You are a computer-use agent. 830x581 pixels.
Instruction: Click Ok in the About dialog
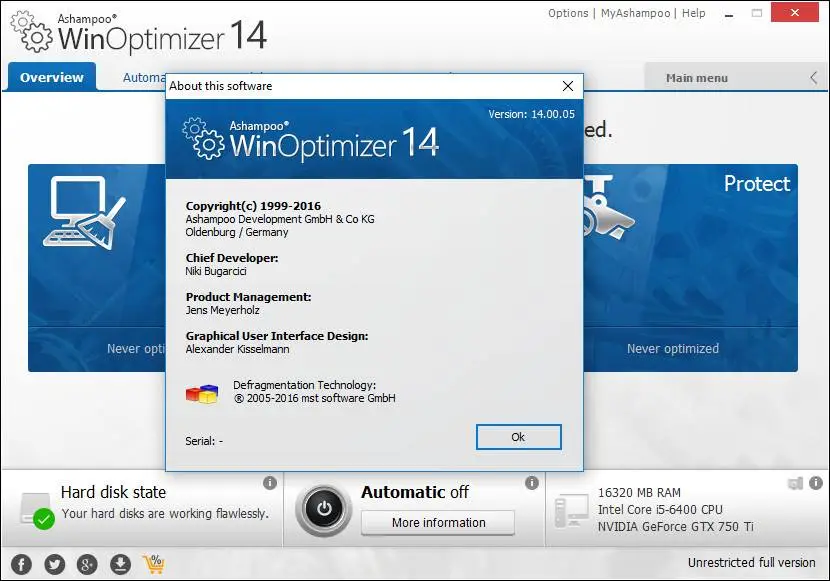point(518,437)
